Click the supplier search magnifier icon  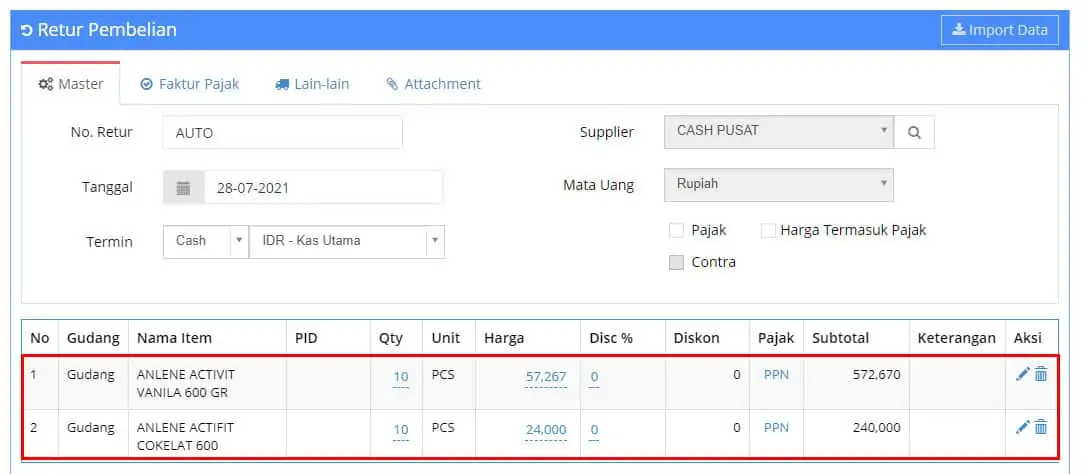click(x=914, y=132)
